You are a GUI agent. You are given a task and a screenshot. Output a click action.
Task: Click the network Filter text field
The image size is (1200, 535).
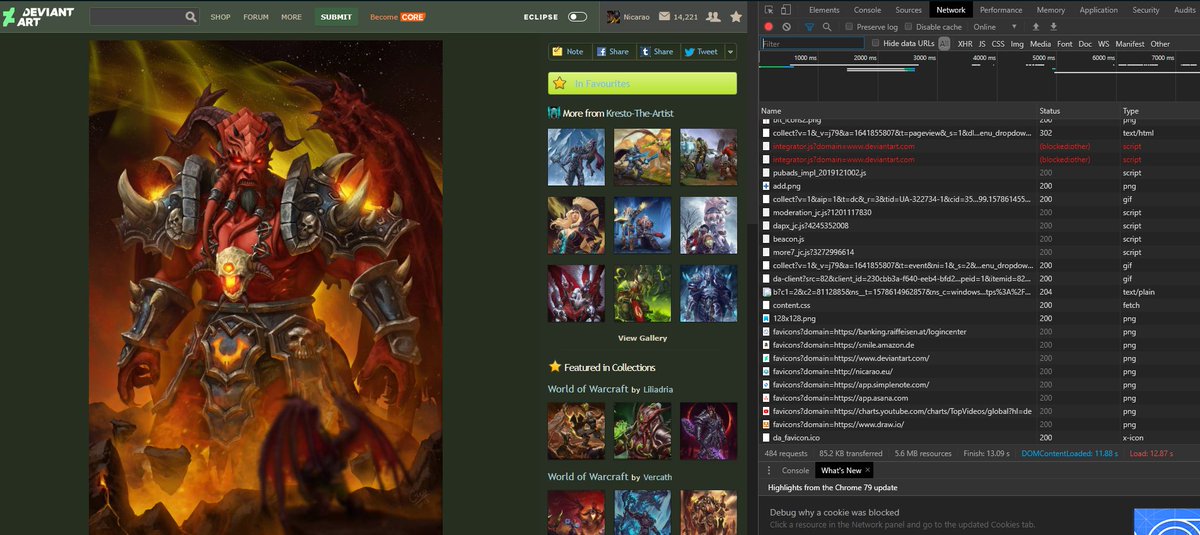[812, 44]
